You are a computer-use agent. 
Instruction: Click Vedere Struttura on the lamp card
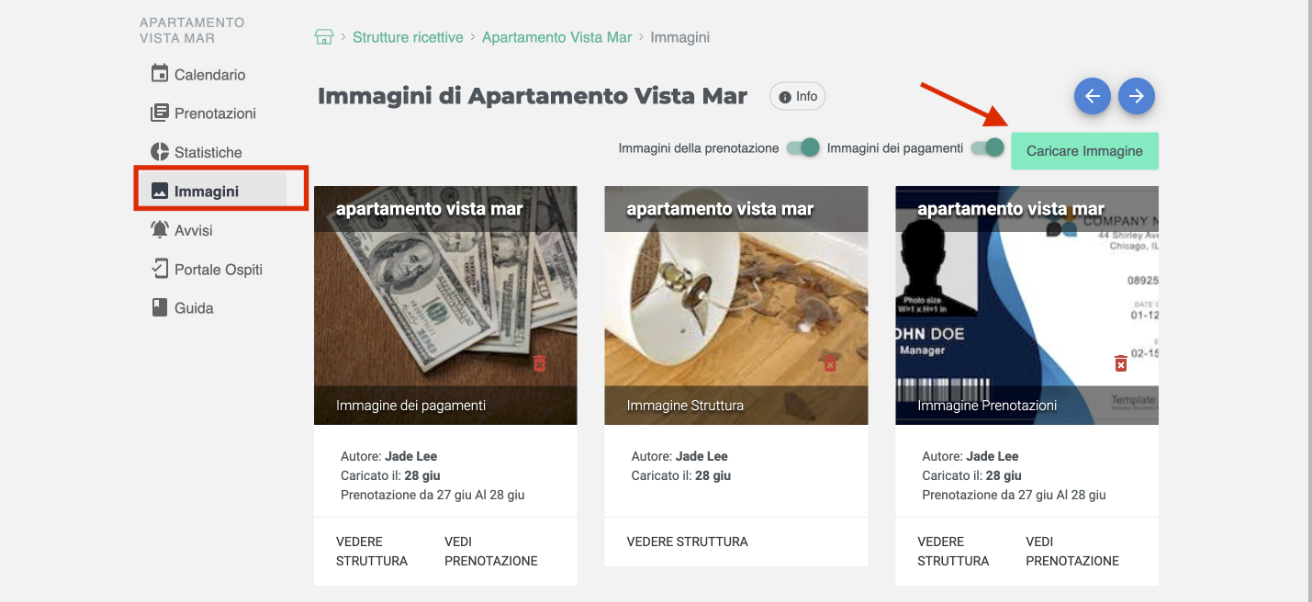[687, 541]
